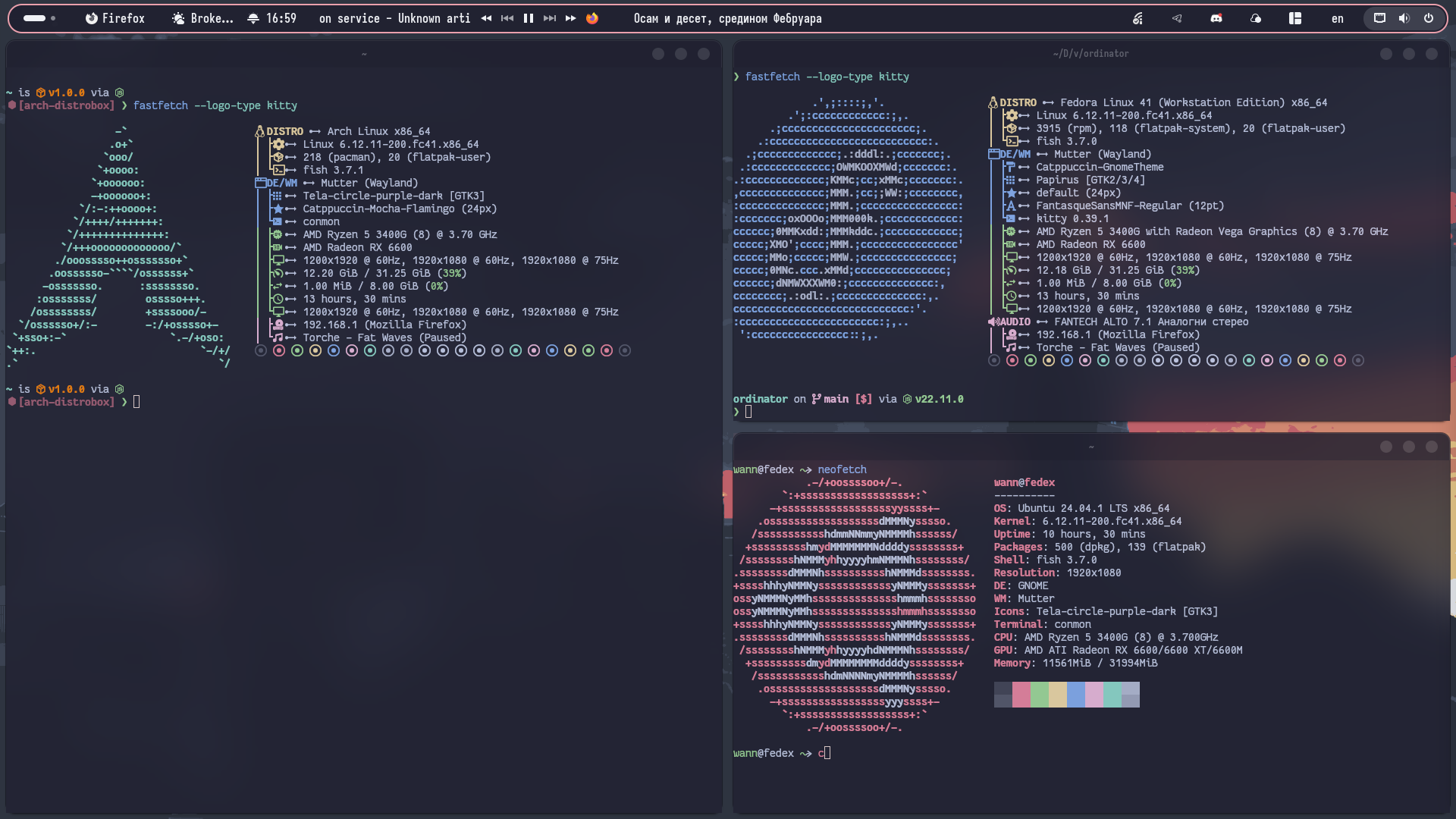Open the wireless-check tray icon
The image size is (1456, 819).
click(1137, 18)
